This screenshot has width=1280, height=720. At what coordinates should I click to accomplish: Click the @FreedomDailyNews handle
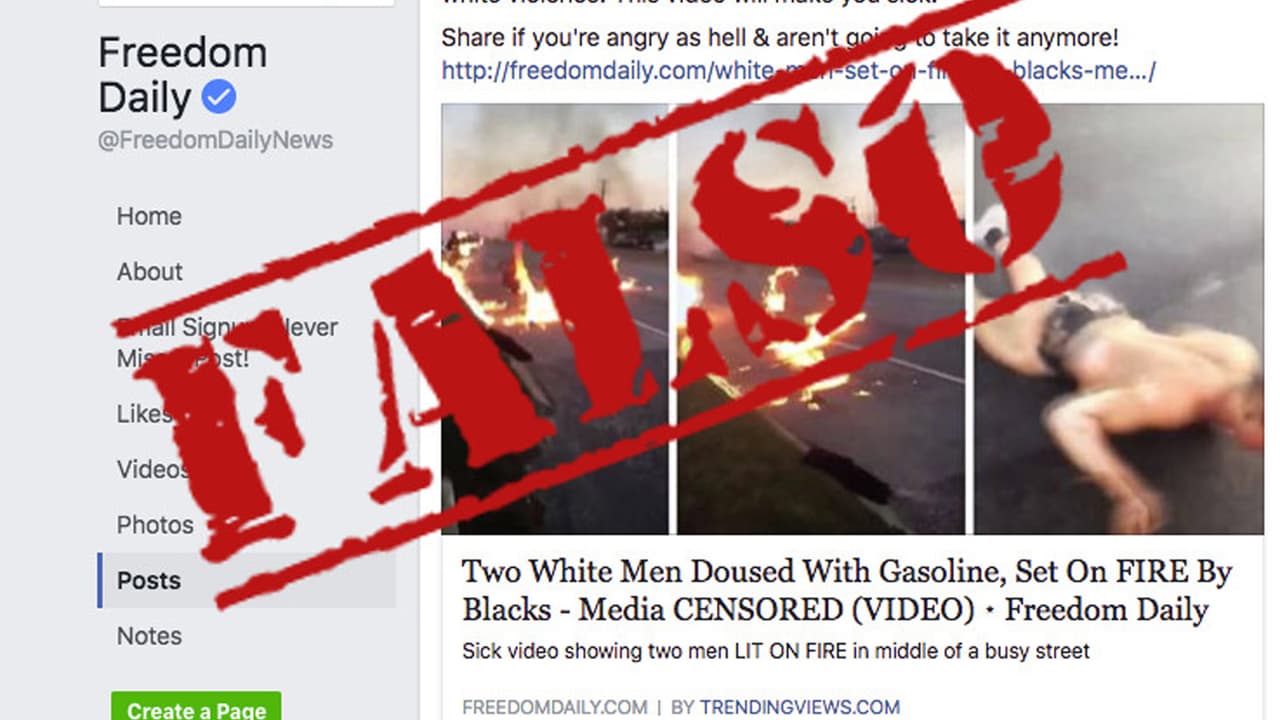(215, 140)
